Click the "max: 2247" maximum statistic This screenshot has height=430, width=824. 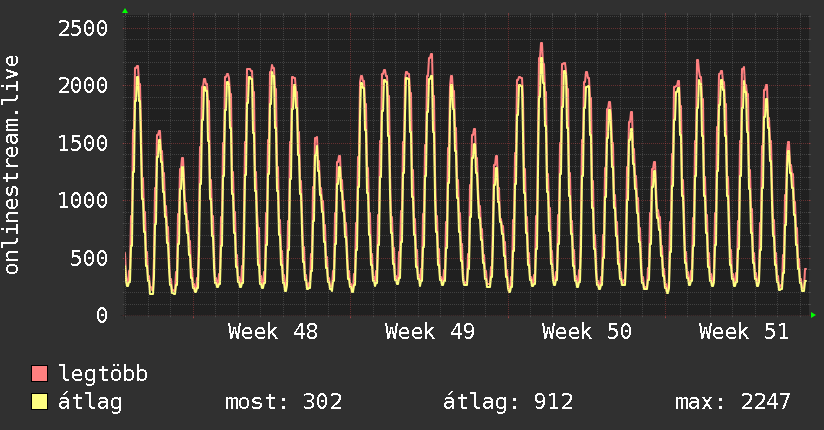coord(733,402)
